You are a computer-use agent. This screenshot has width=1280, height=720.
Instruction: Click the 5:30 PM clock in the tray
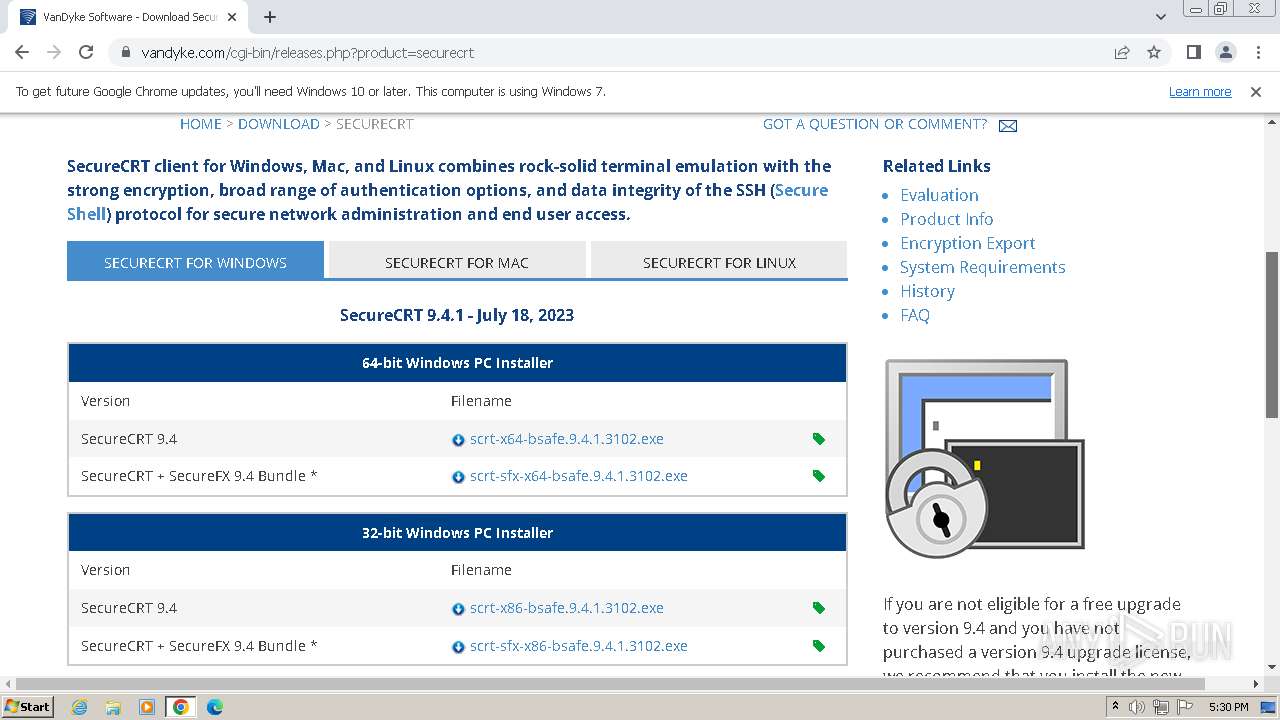click(1228, 707)
